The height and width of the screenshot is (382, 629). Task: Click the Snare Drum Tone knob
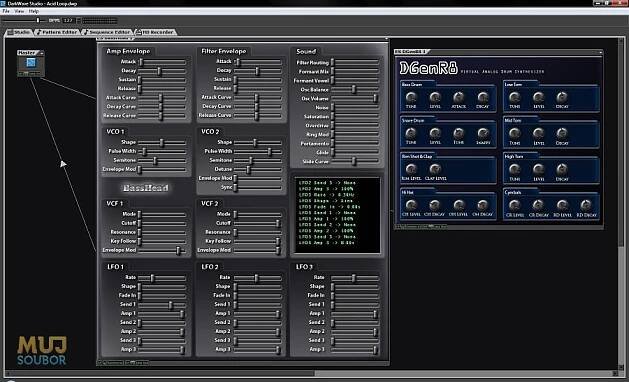[459, 133]
